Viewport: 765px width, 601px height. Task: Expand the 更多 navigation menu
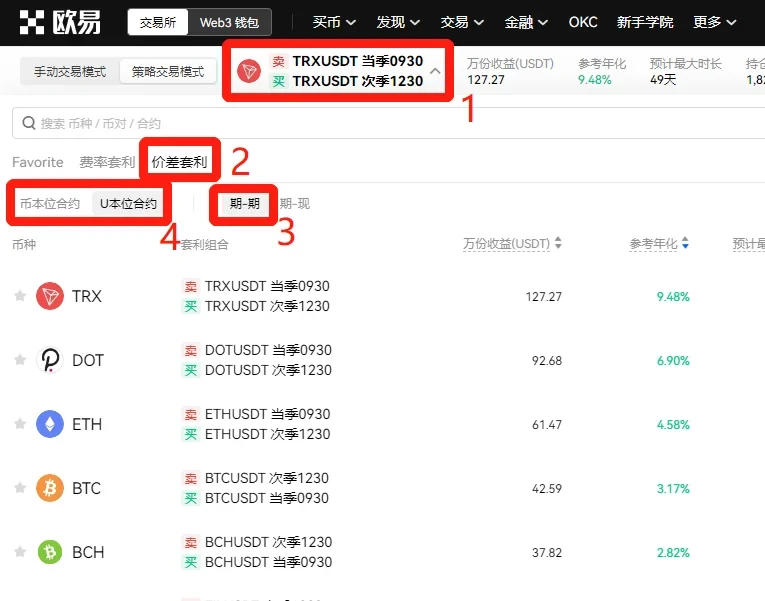pyautogui.click(x=714, y=22)
